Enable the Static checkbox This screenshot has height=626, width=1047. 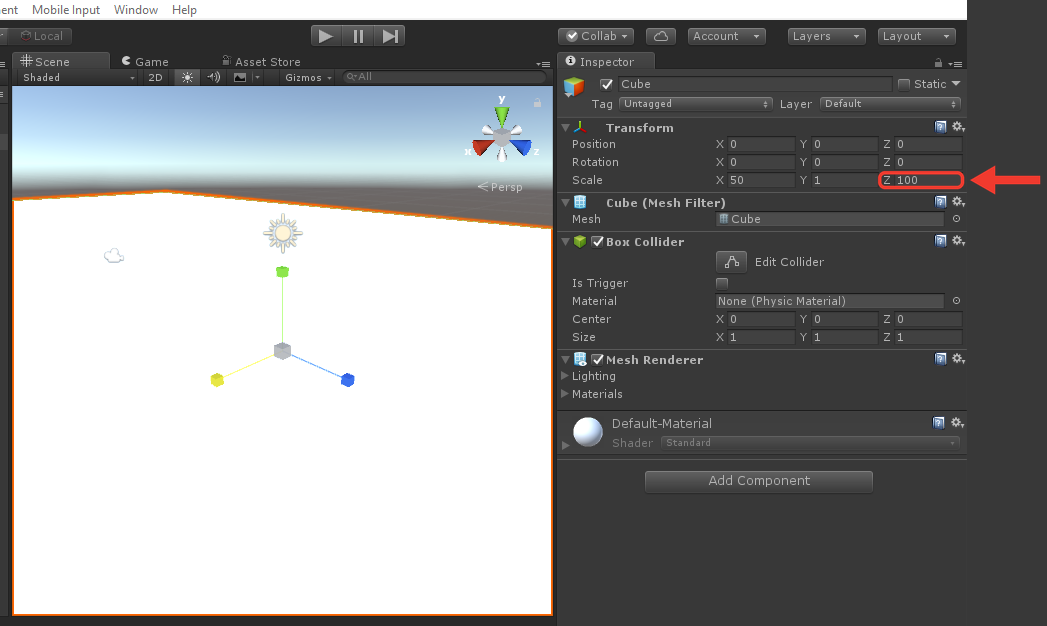[904, 84]
